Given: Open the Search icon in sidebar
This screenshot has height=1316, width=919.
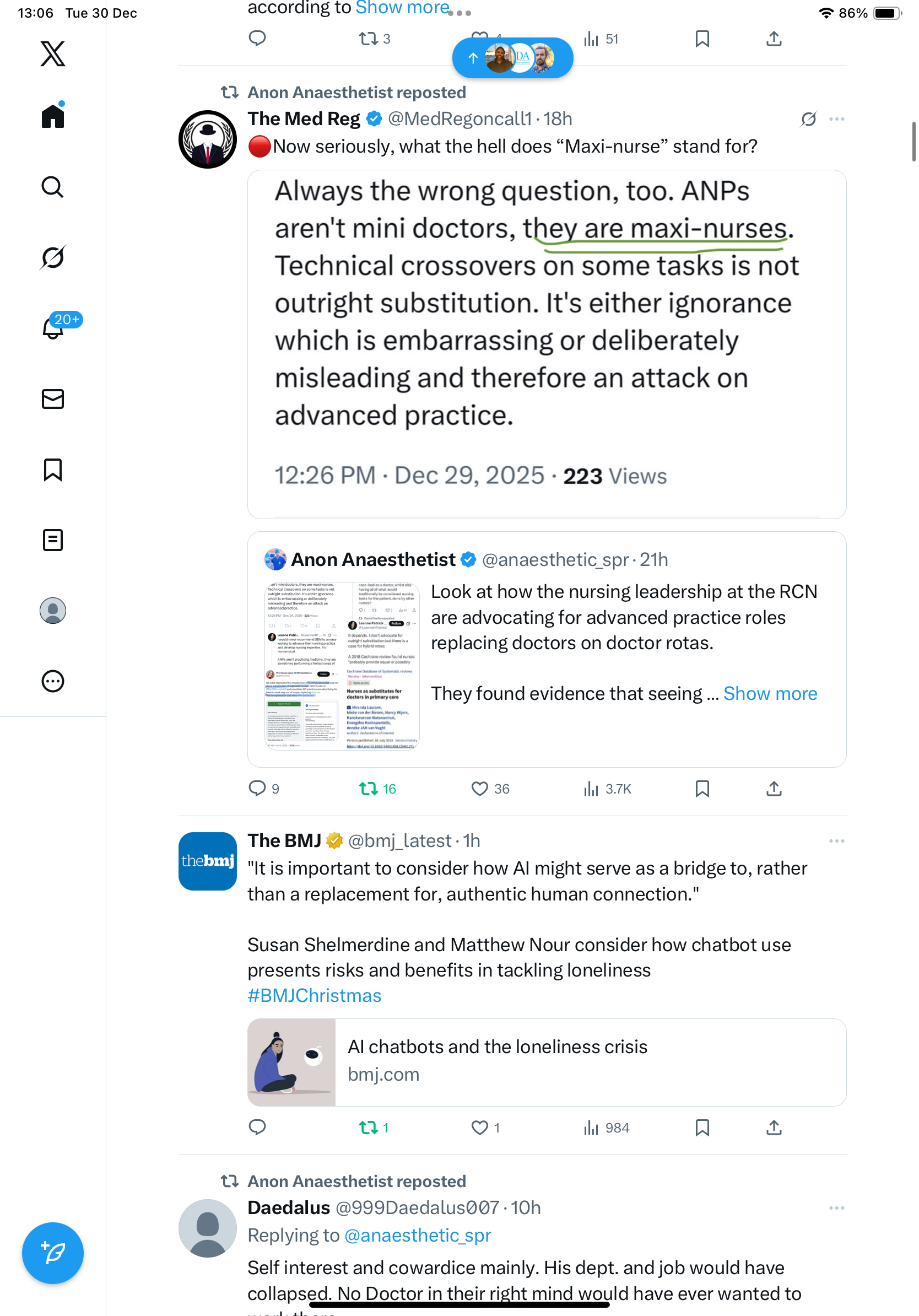Looking at the screenshot, I should tap(53, 187).
